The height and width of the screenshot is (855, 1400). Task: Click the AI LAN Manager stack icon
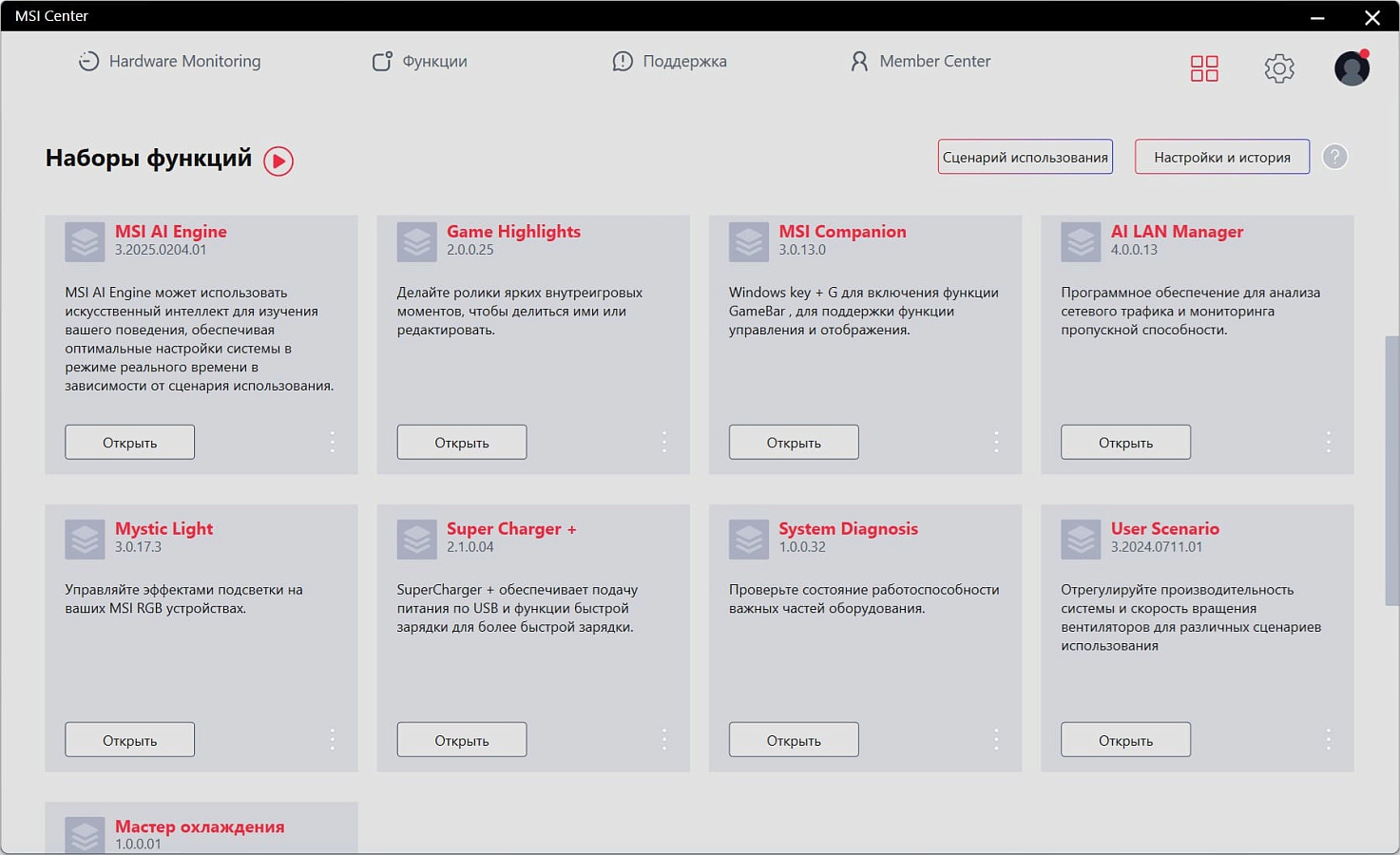click(1081, 242)
